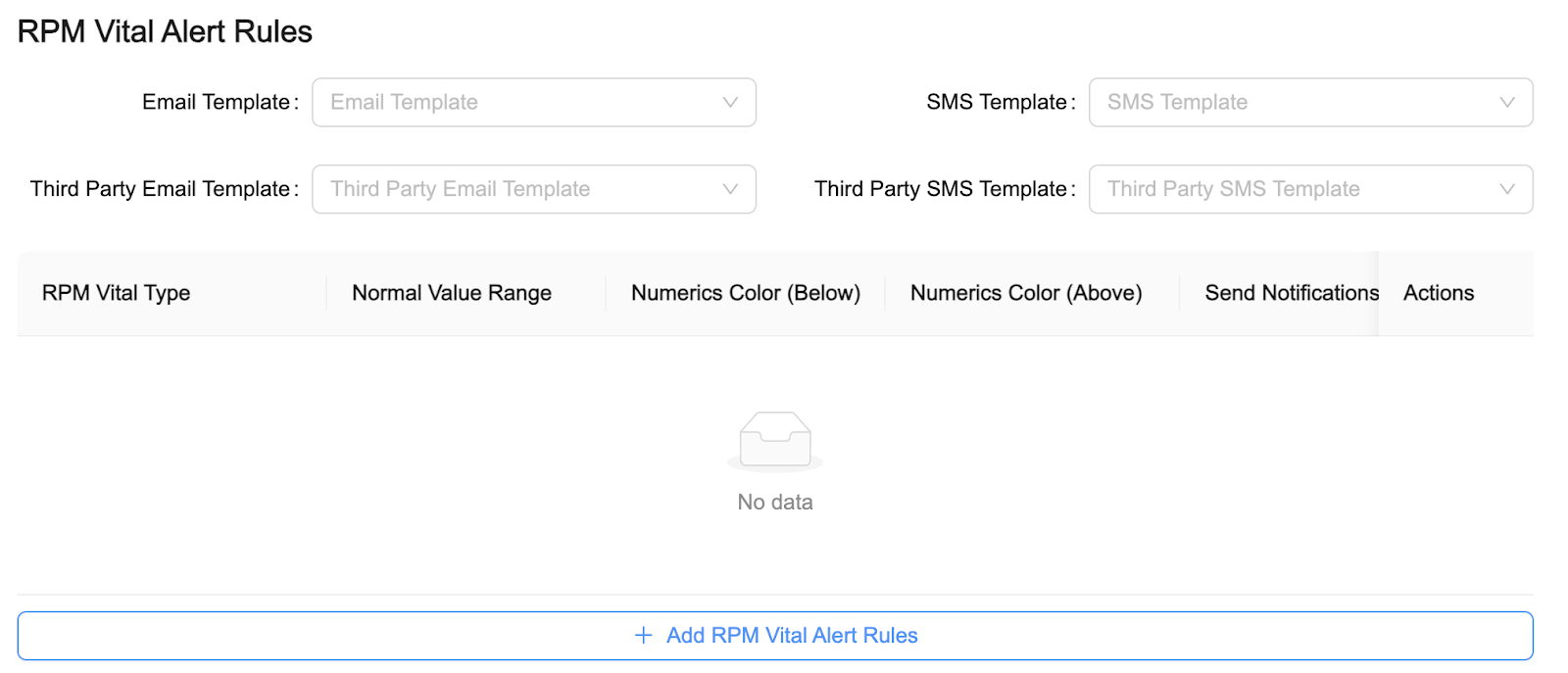Click the empty inbox No data icon
The height and width of the screenshot is (673, 1568).
pos(774,441)
